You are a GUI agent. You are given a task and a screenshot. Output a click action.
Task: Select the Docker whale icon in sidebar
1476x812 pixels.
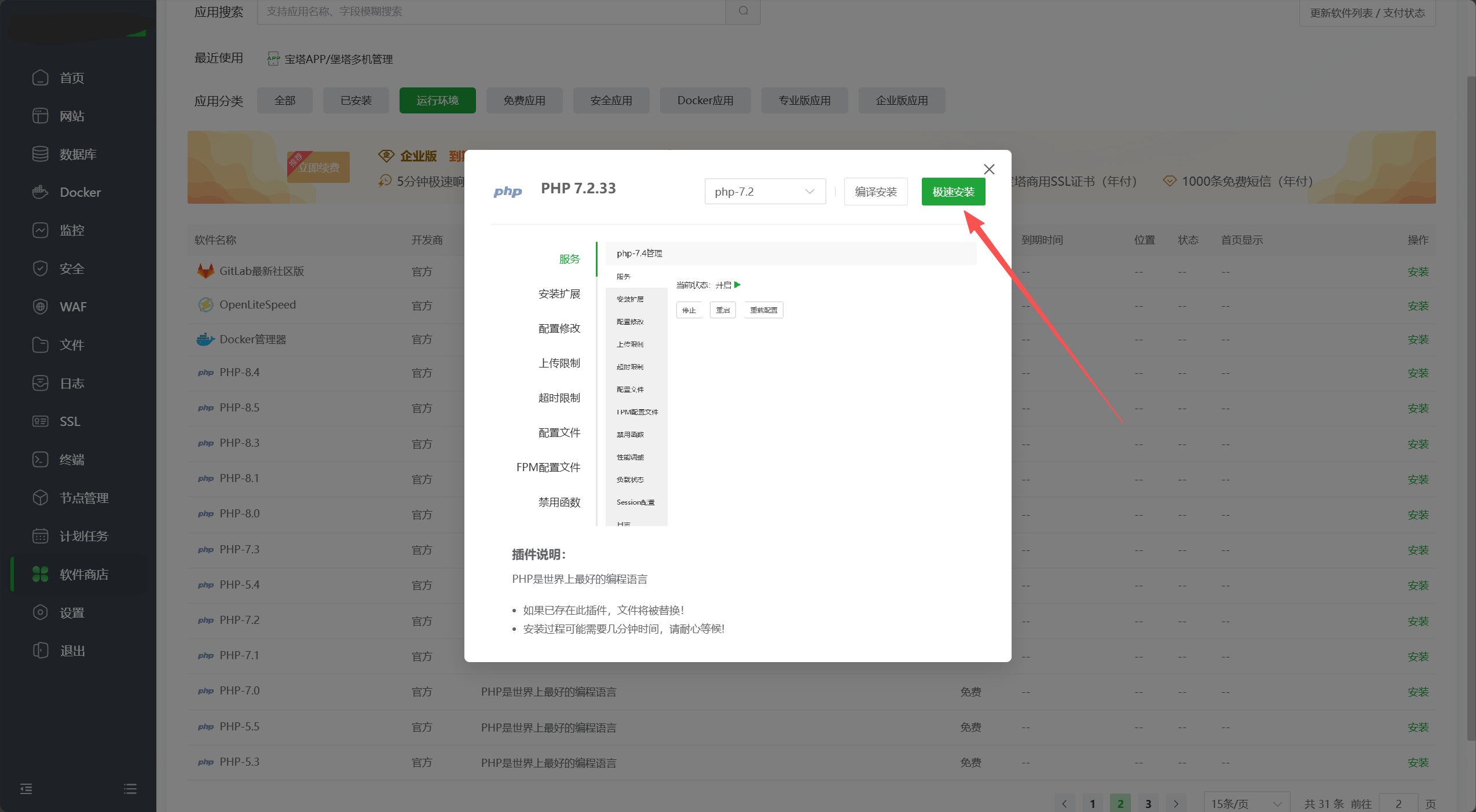40,192
